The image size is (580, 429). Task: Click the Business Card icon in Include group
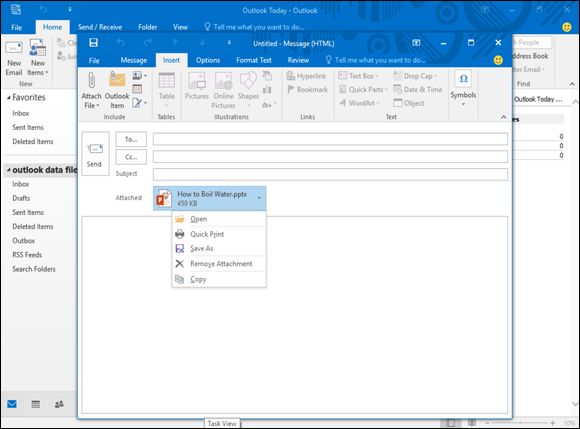tap(137, 75)
